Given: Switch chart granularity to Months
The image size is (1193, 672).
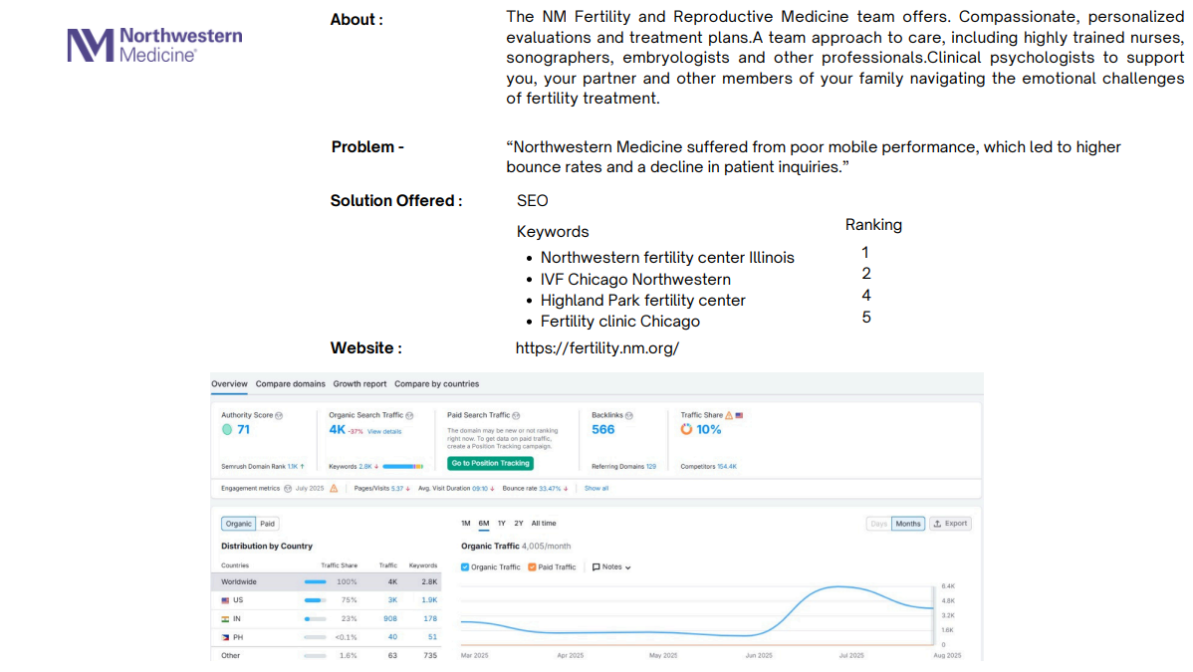Looking at the screenshot, I should [908, 524].
